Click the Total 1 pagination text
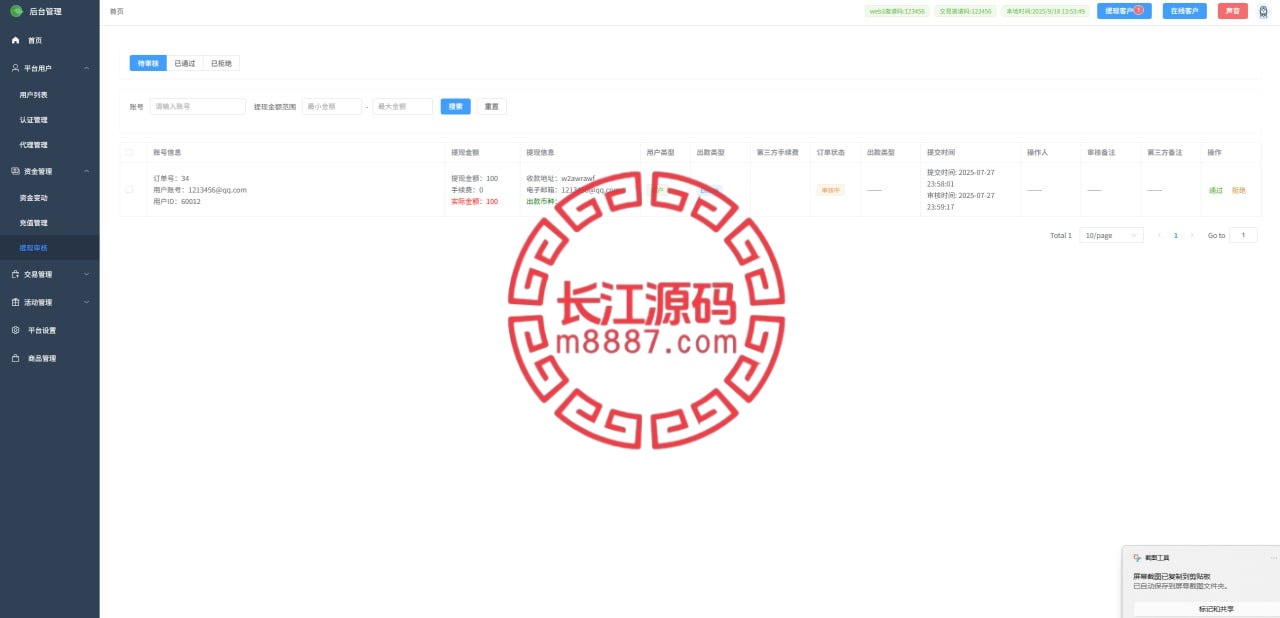The width and height of the screenshot is (1280, 618). (1061, 235)
